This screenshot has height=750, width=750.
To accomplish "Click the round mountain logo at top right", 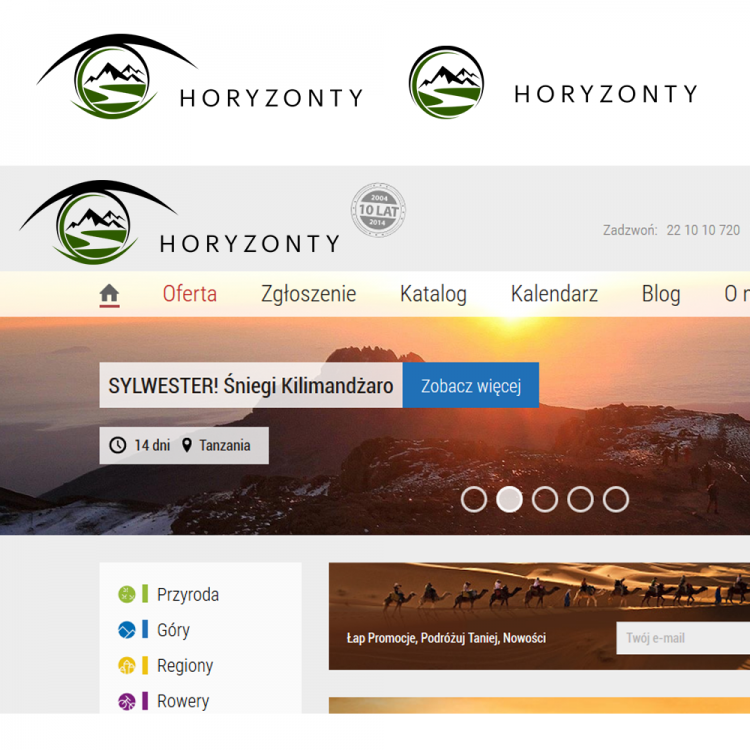I will [x=446, y=82].
